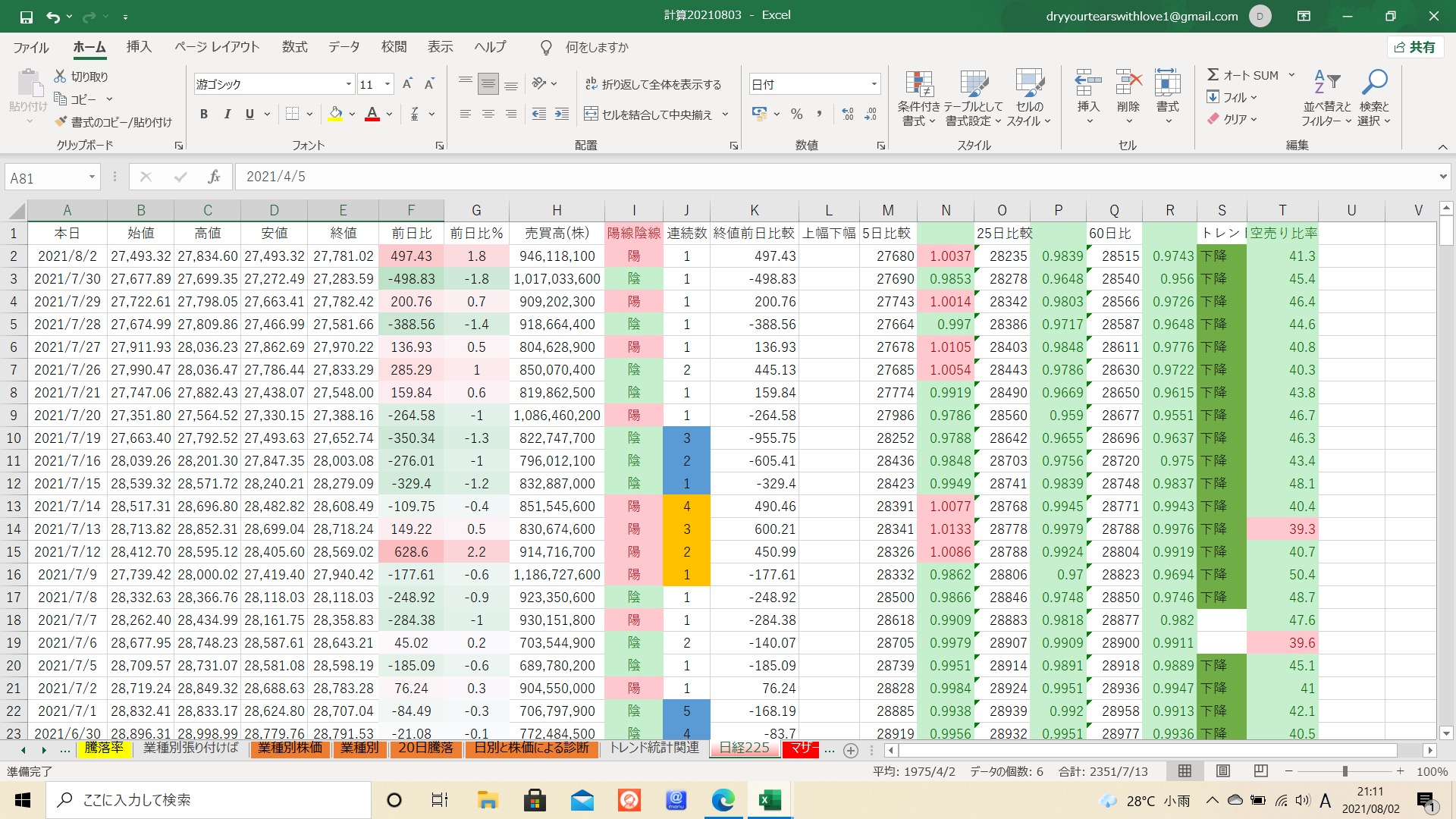
Task: Click the Percent Style icon
Action: [796, 114]
